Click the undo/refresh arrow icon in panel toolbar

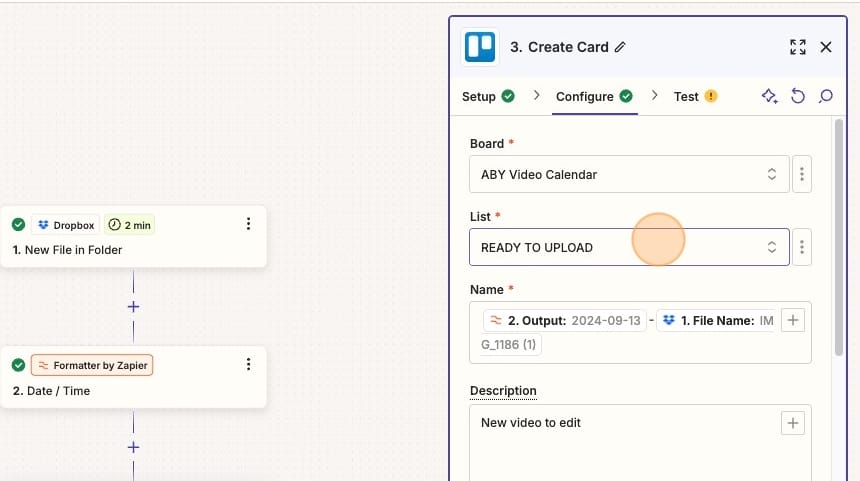pyautogui.click(x=797, y=97)
